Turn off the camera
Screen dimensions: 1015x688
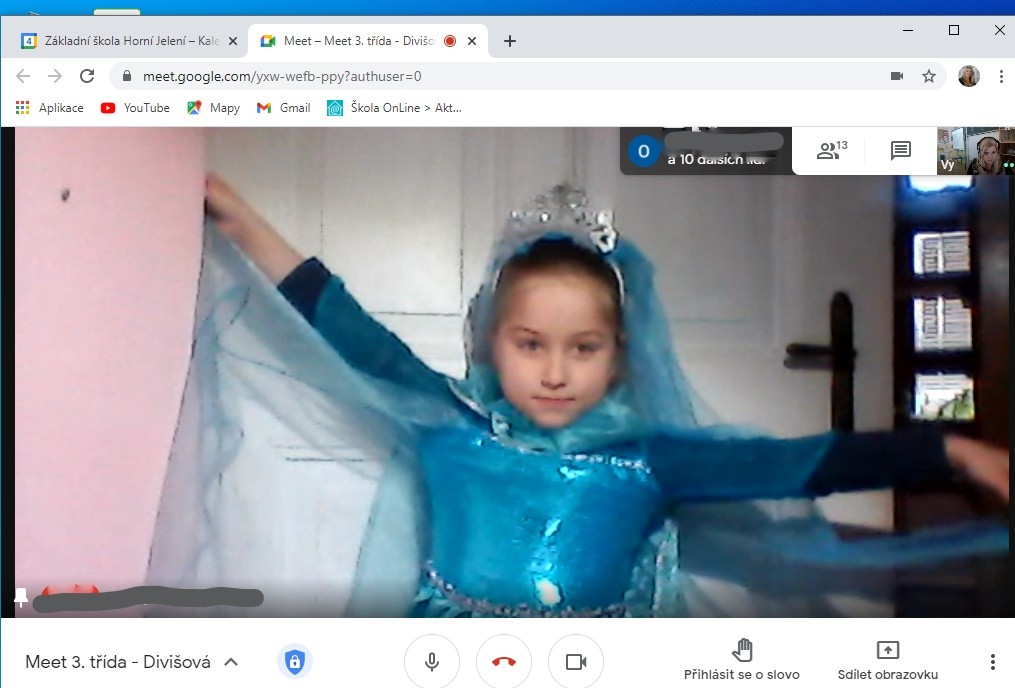coord(576,662)
